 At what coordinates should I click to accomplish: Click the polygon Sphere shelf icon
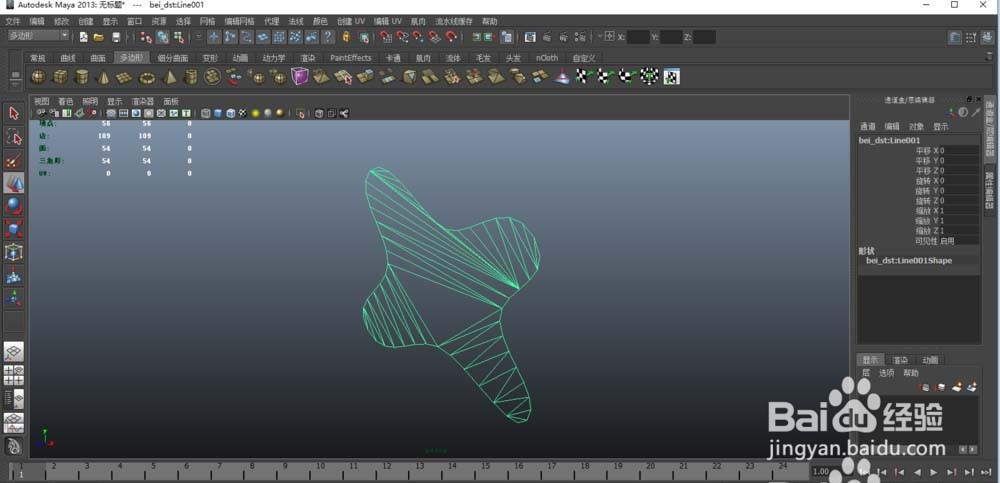[x=39, y=77]
